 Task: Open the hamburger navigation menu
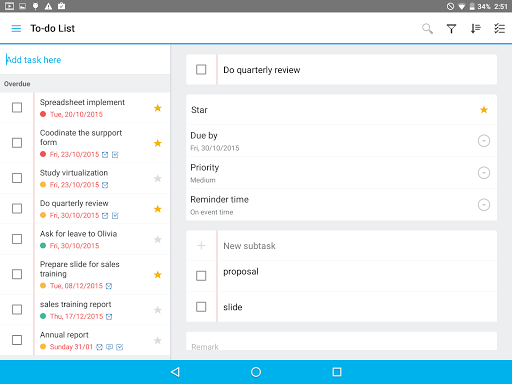16,29
